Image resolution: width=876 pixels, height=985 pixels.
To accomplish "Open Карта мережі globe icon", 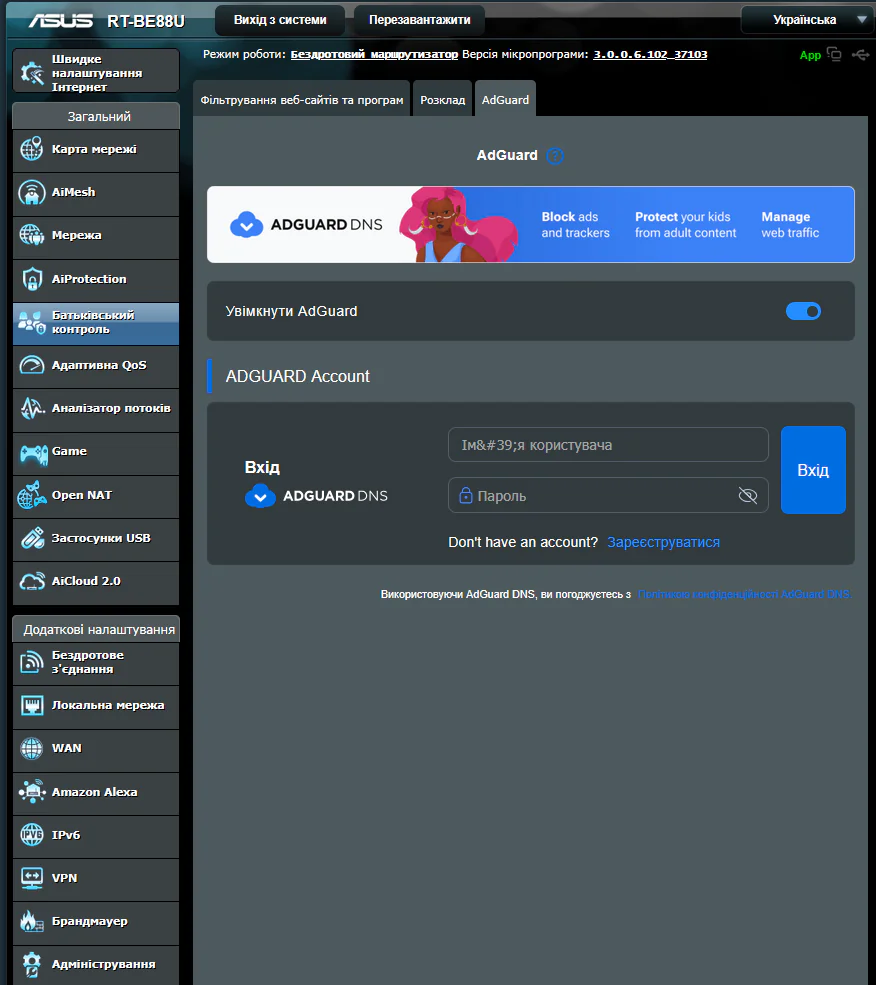I will [31, 150].
